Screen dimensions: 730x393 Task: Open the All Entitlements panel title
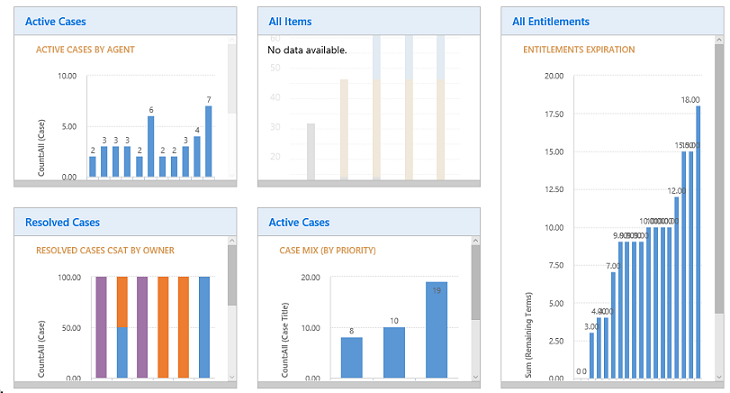point(551,21)
